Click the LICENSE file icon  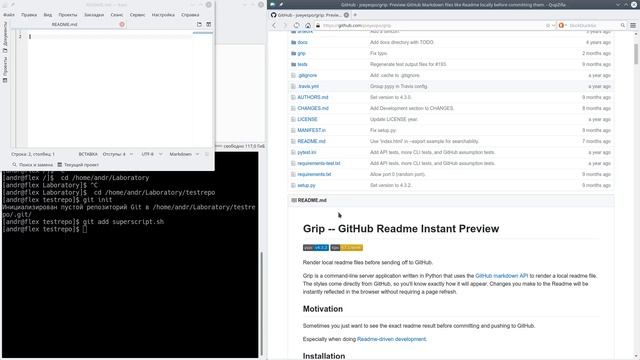[x=293, y=120]
